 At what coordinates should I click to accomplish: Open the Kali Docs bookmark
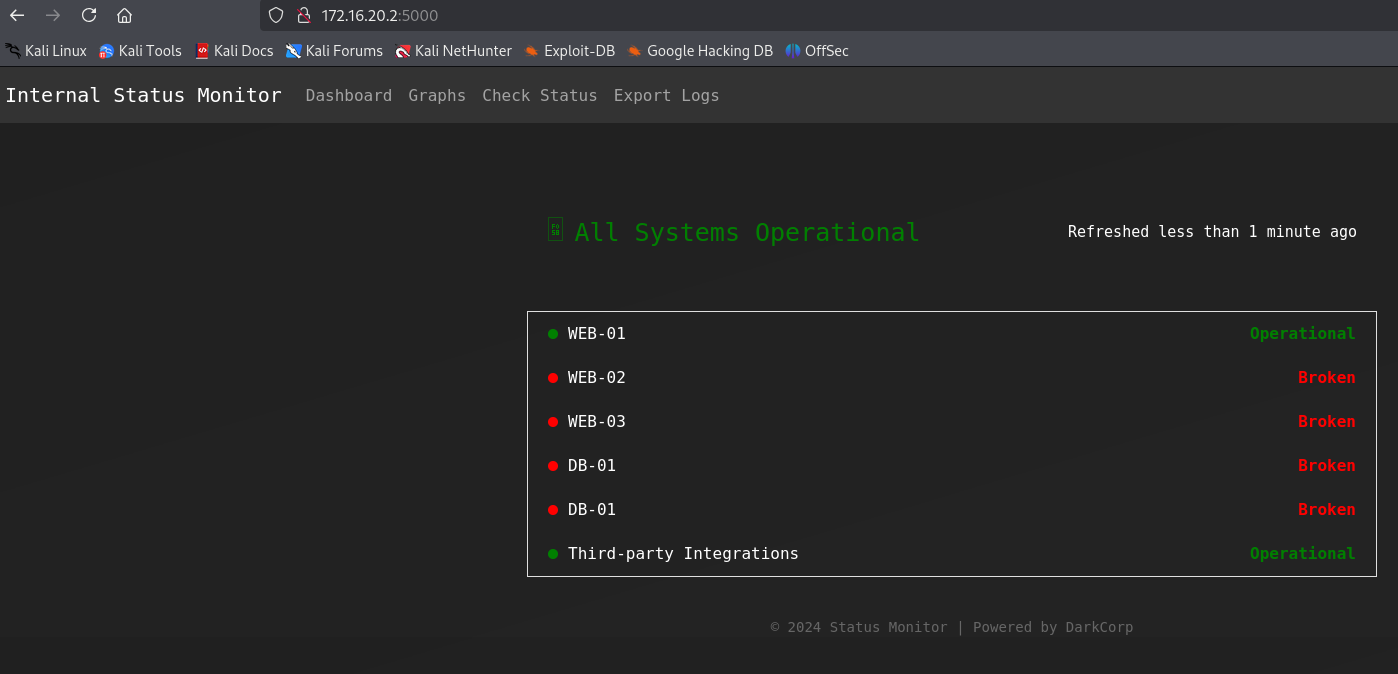pyautogui.click(x=234, y=50)
